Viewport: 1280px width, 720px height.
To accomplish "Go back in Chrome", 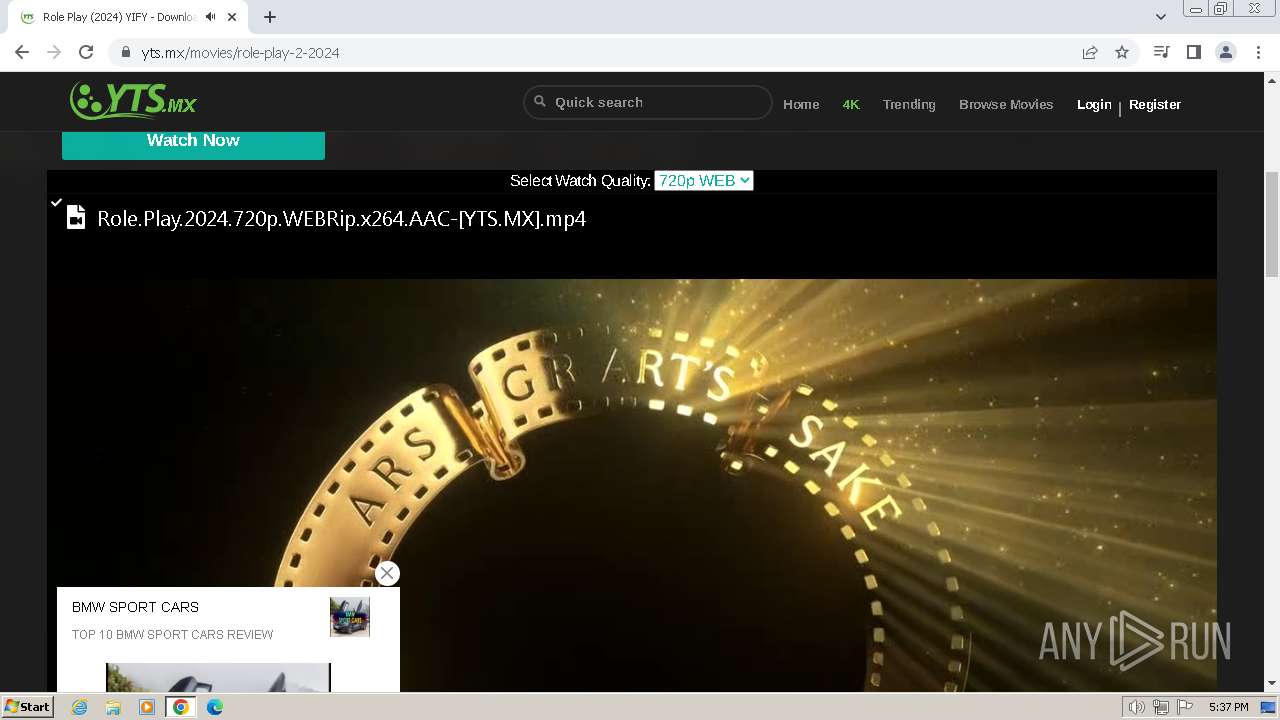I will coord(22,52).
